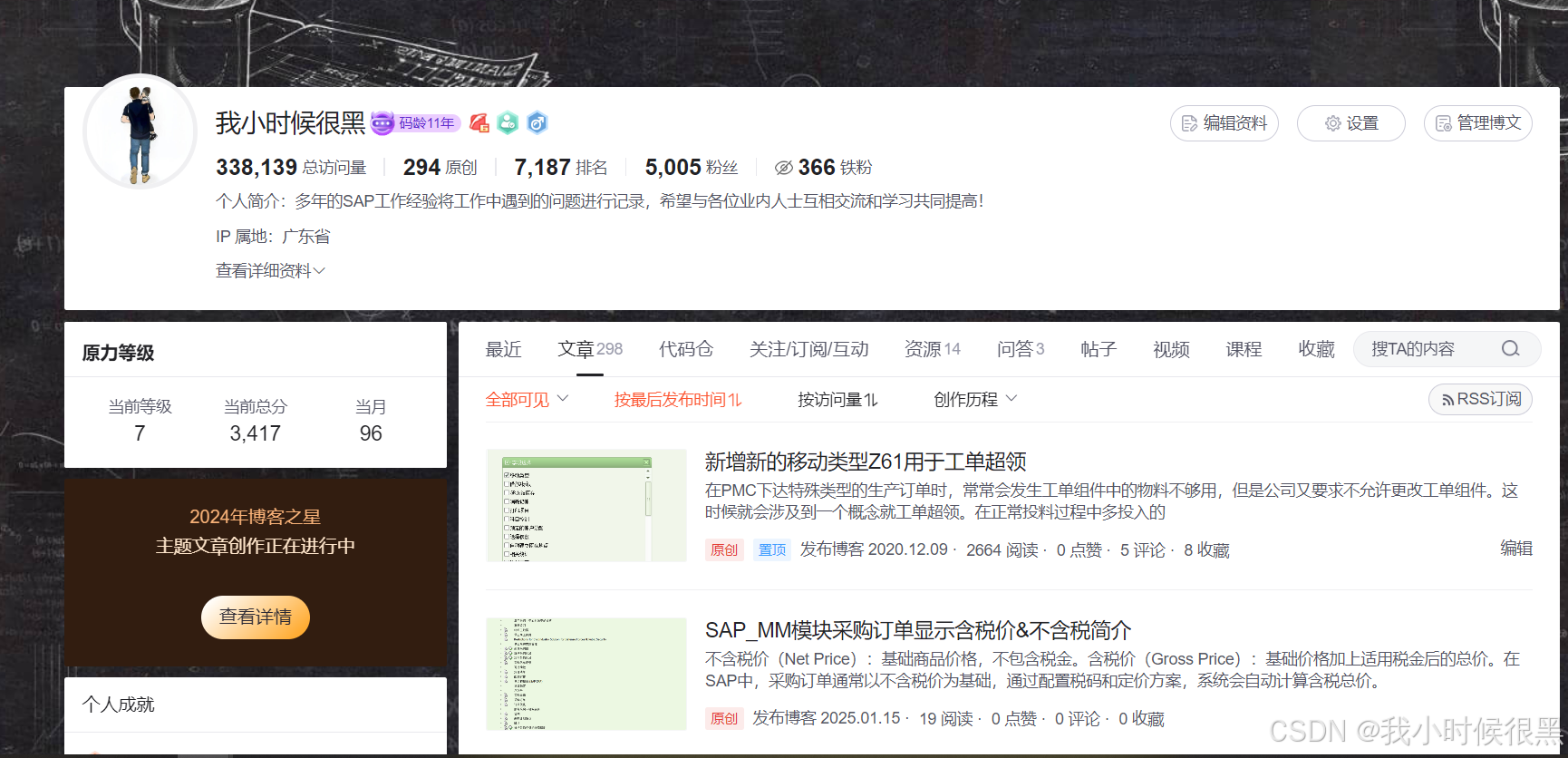Open the 课程 tab
1568x758 pixels.
(x=1244, y=349)
